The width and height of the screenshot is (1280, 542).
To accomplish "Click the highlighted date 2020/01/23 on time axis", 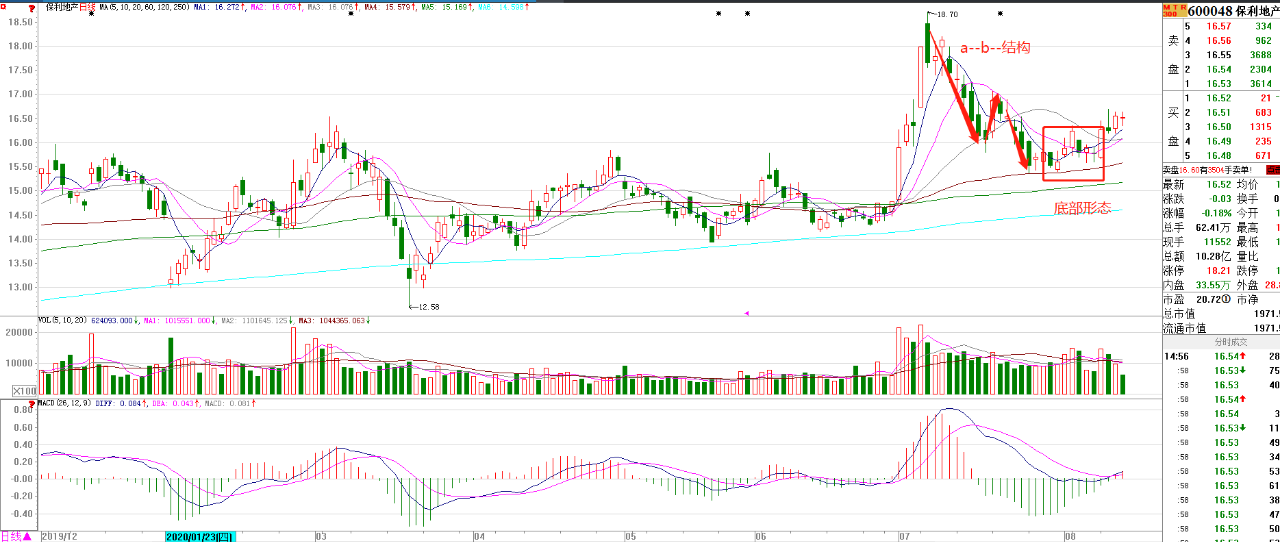I will [200, 536].
